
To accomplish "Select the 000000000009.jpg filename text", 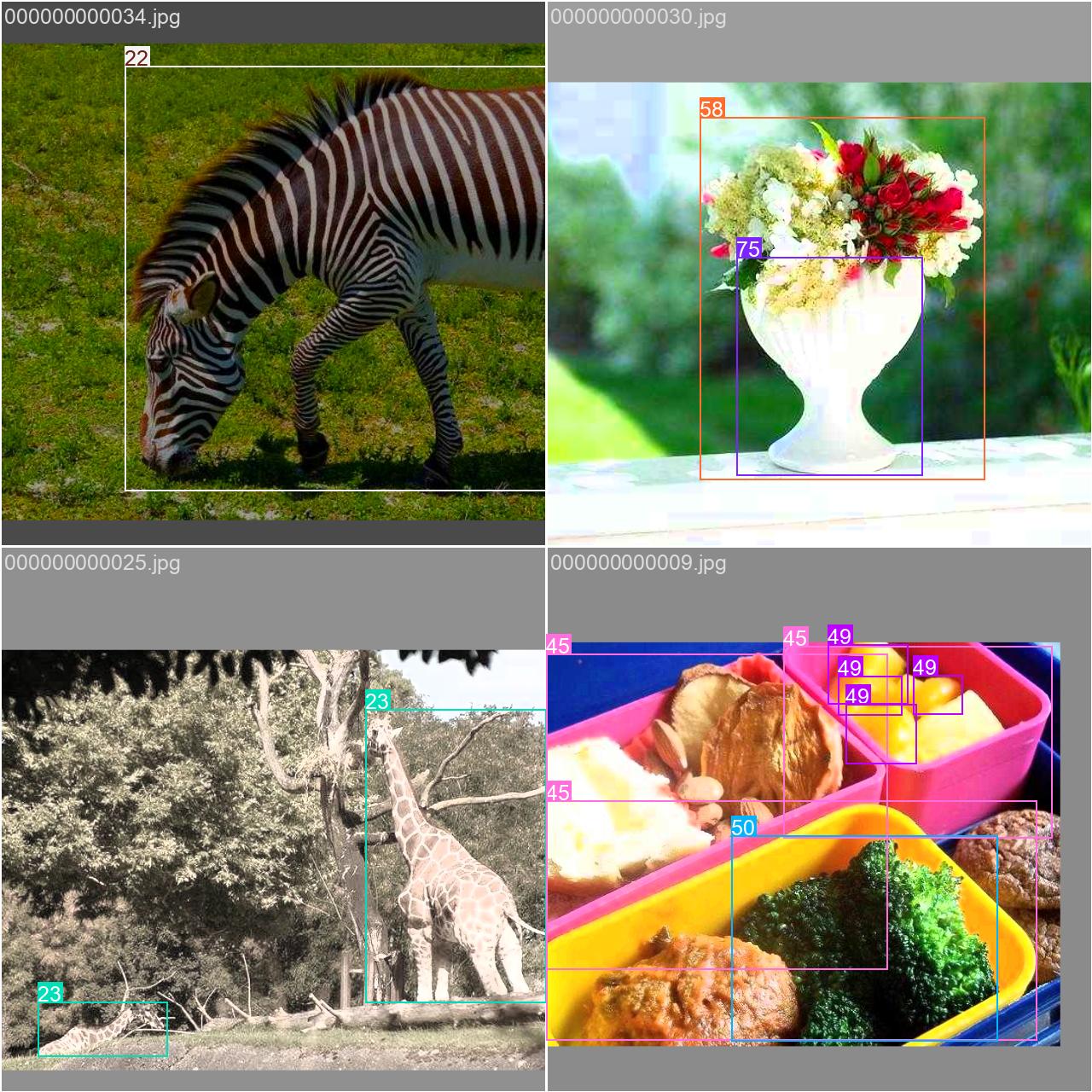I will tap(638, 562).
